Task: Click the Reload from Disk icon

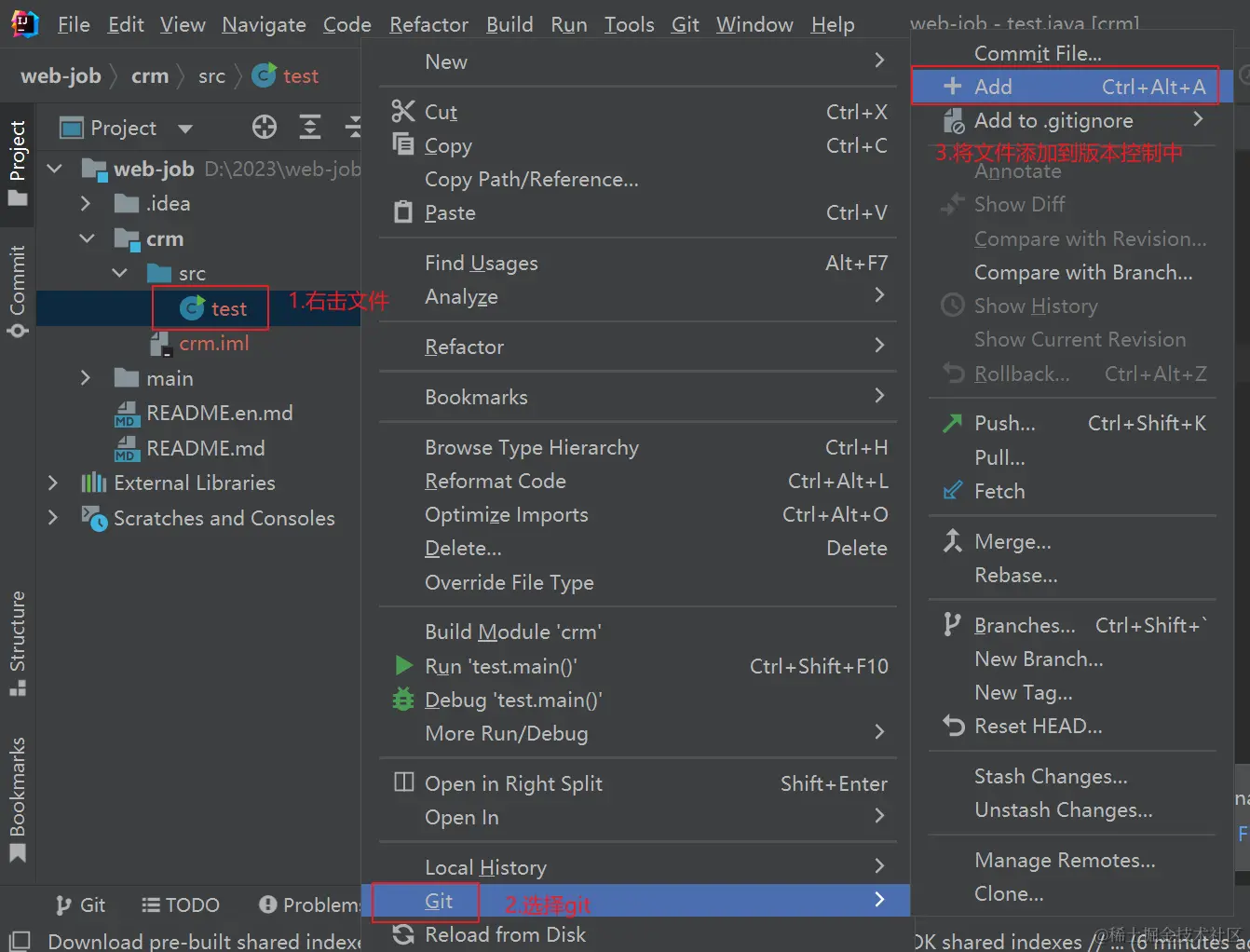Action: (x=403, y=934)
